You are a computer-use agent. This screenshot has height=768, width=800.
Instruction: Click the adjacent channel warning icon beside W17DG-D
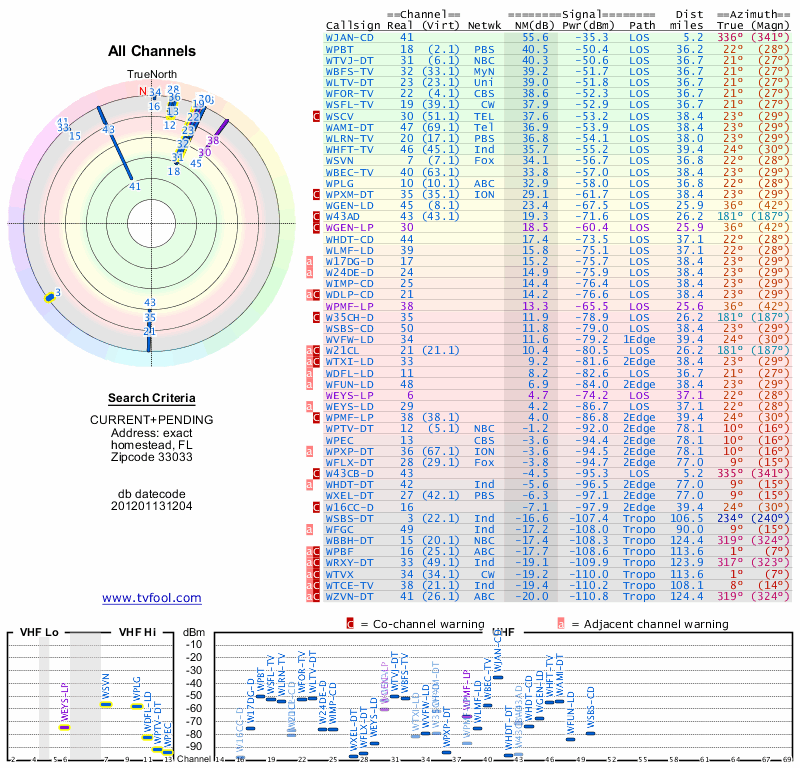tap(309, 261)
